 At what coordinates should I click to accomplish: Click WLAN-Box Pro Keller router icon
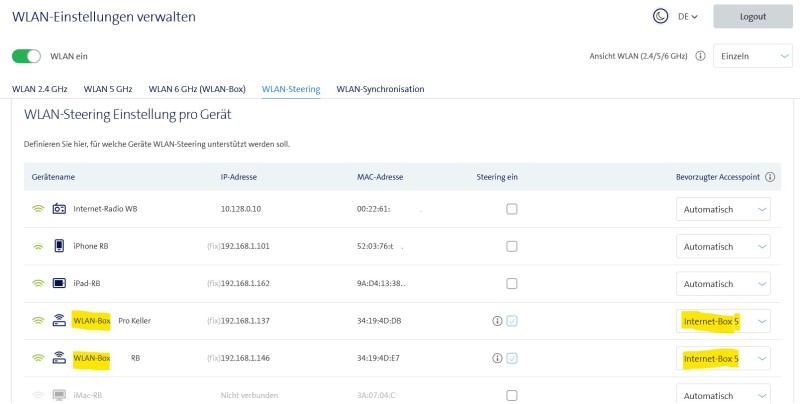click(59, 321)
